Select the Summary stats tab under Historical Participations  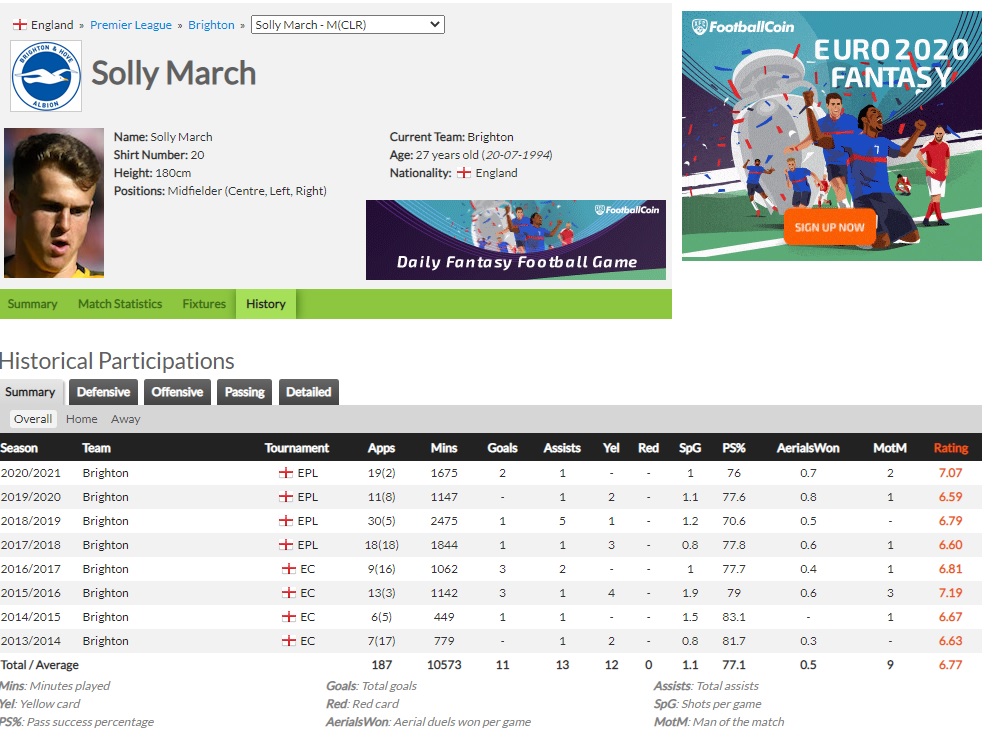(x=30, y=392)
